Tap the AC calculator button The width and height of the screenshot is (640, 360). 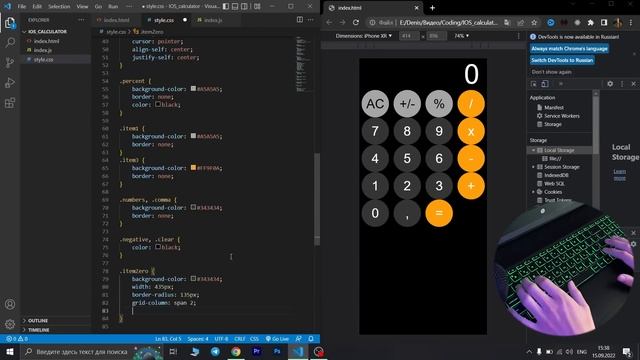375,104
